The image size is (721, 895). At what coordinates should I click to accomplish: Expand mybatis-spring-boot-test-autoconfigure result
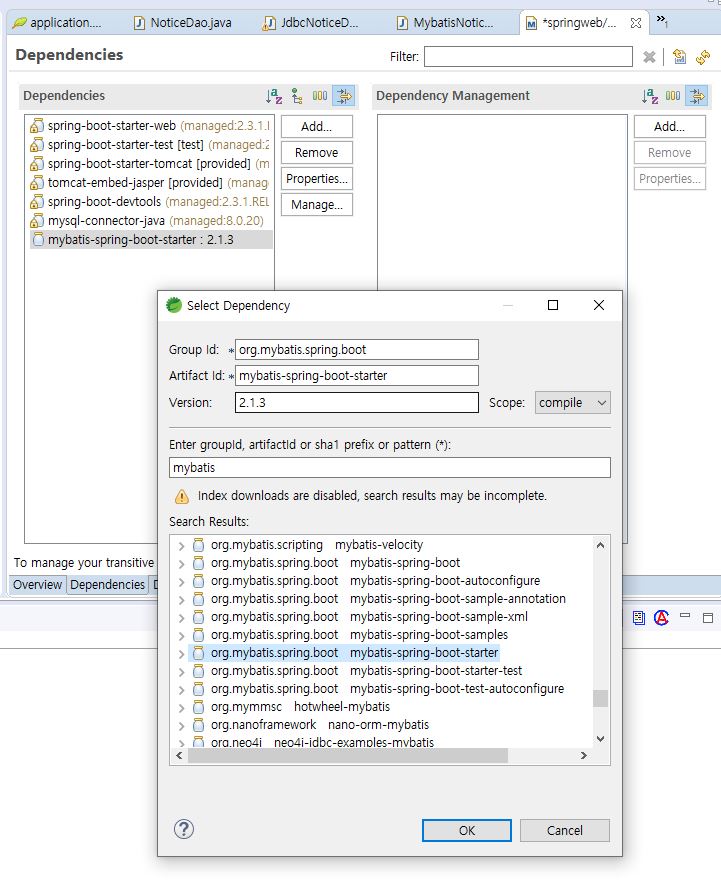click(x=182, y=690)
